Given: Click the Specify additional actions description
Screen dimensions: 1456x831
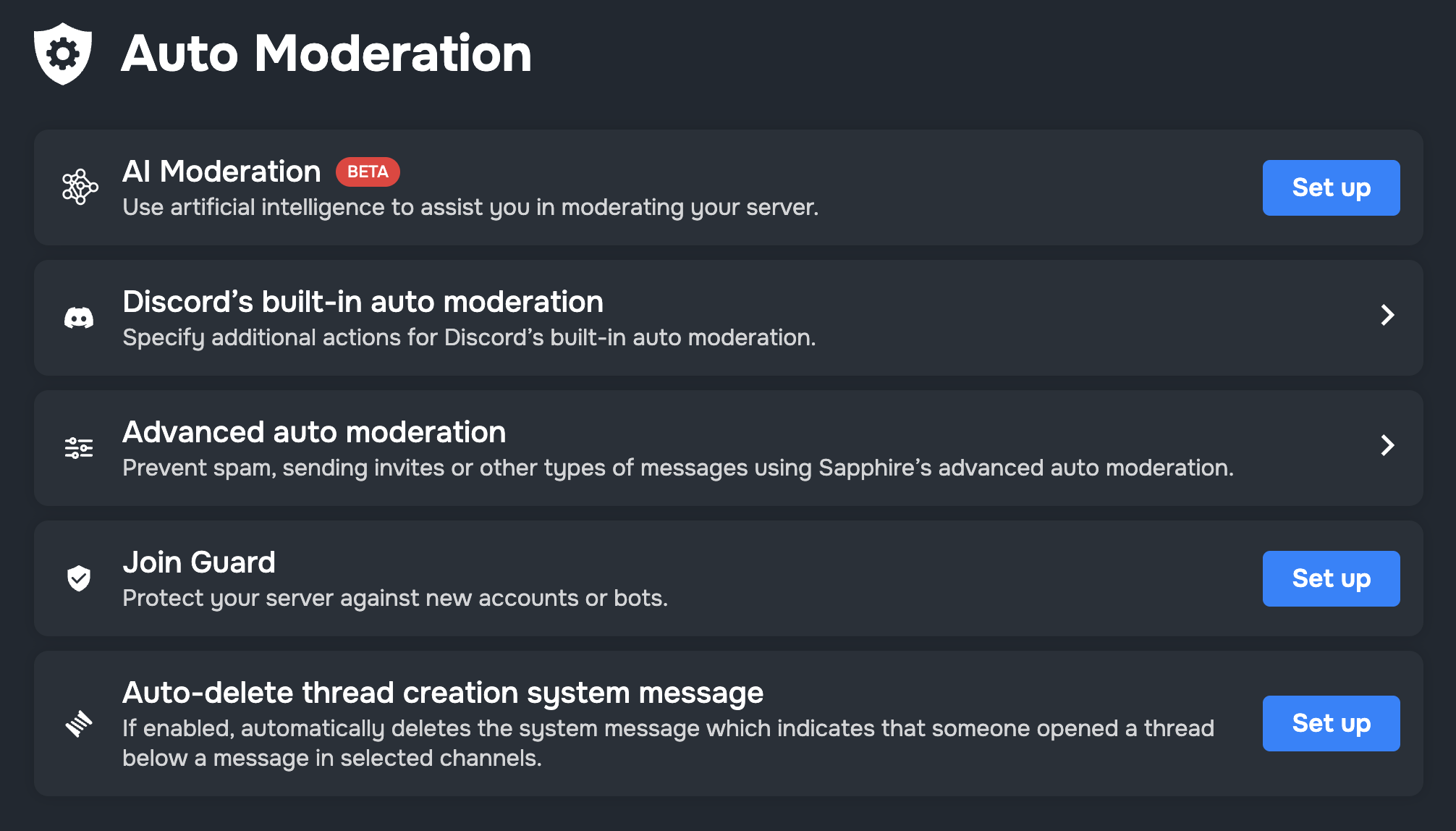Looking at the screenshot, I should point(469,337).
